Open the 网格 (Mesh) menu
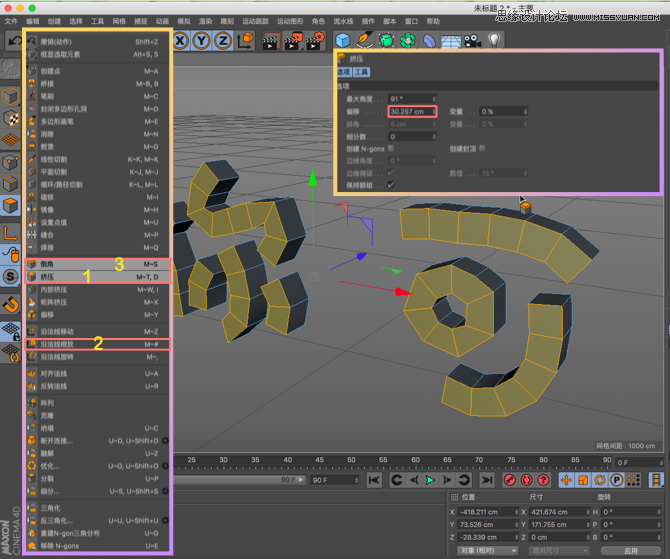This screenshot has width=670, height=559. [119, 21]
